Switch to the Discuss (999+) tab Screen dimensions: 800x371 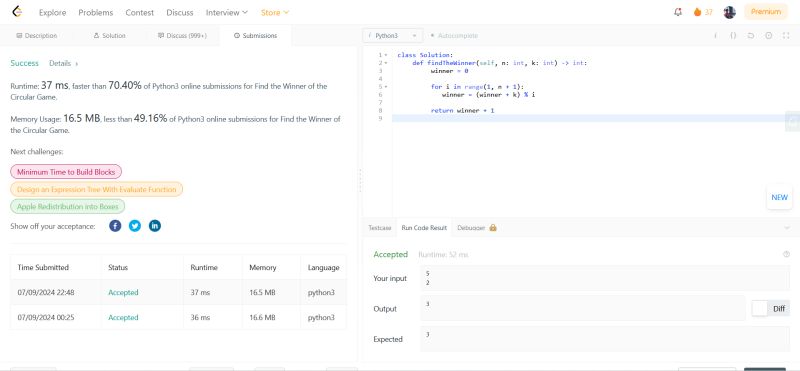183,36
